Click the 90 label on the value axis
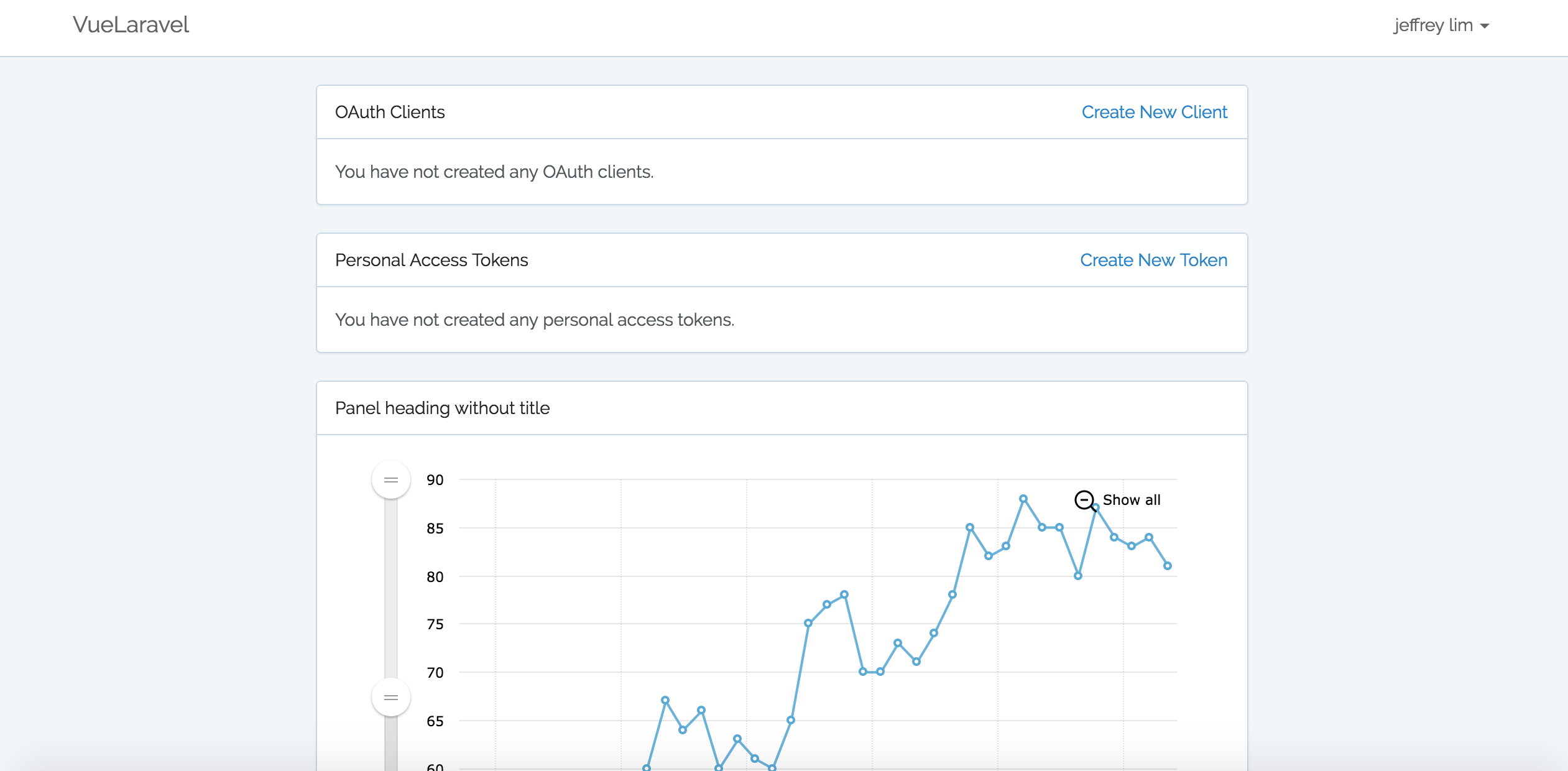This screenshot has height=771, width=1568. coord(435,480)
